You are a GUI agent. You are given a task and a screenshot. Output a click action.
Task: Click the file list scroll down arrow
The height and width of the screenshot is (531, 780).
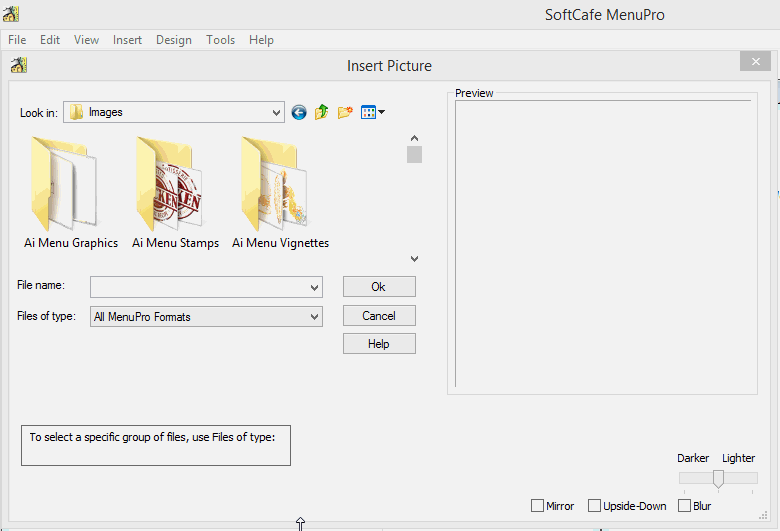coord(414,259)
